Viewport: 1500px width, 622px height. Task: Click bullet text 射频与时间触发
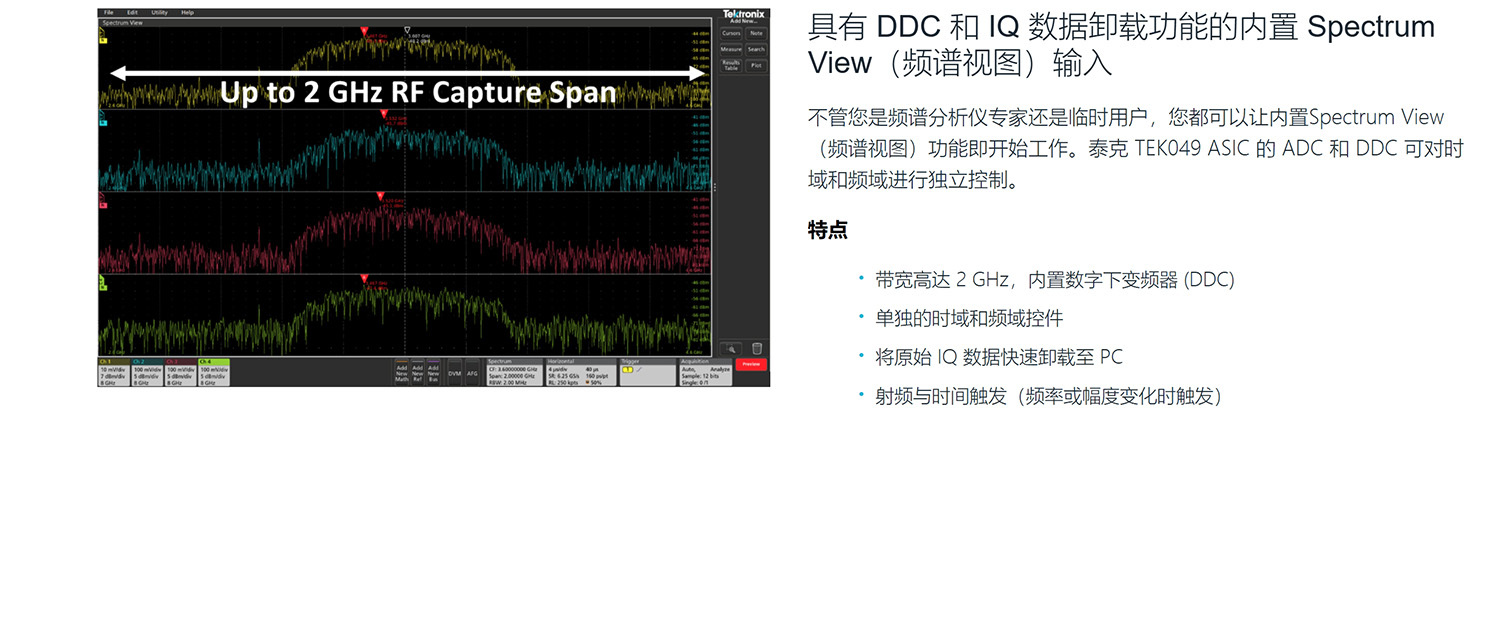tap(1049, 396)
